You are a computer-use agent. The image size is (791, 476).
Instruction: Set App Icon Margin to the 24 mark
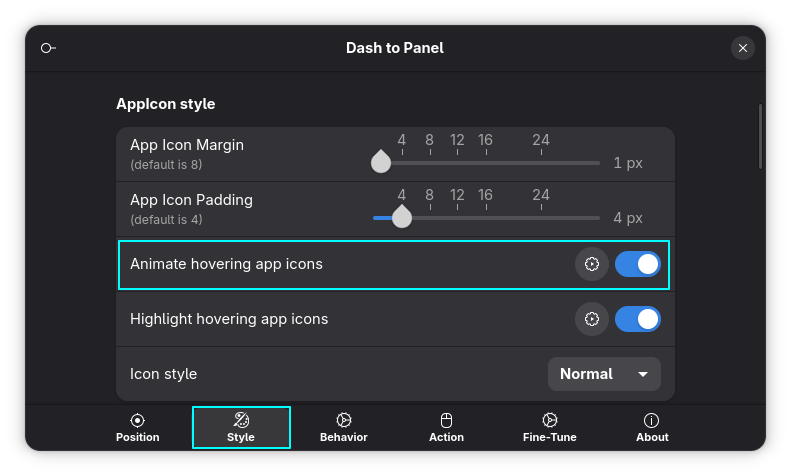pyautogui.click(x=541, y=163)
